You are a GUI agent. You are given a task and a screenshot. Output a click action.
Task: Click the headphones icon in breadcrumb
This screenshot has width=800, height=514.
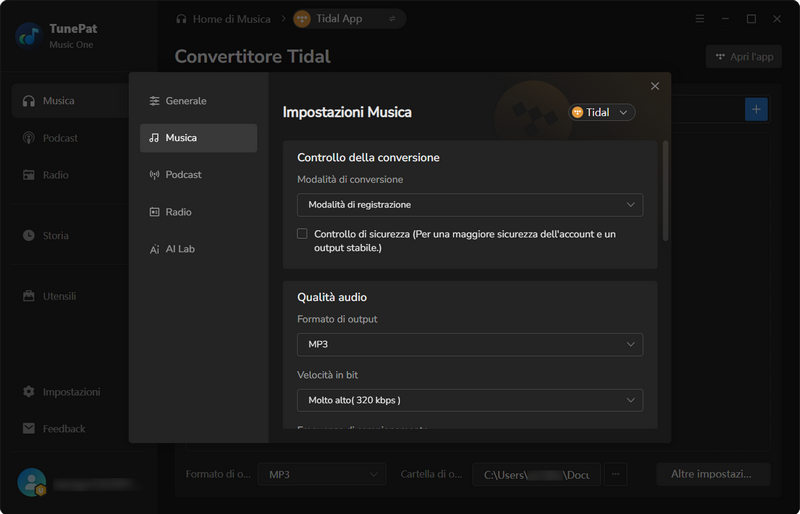click(181, 19)
